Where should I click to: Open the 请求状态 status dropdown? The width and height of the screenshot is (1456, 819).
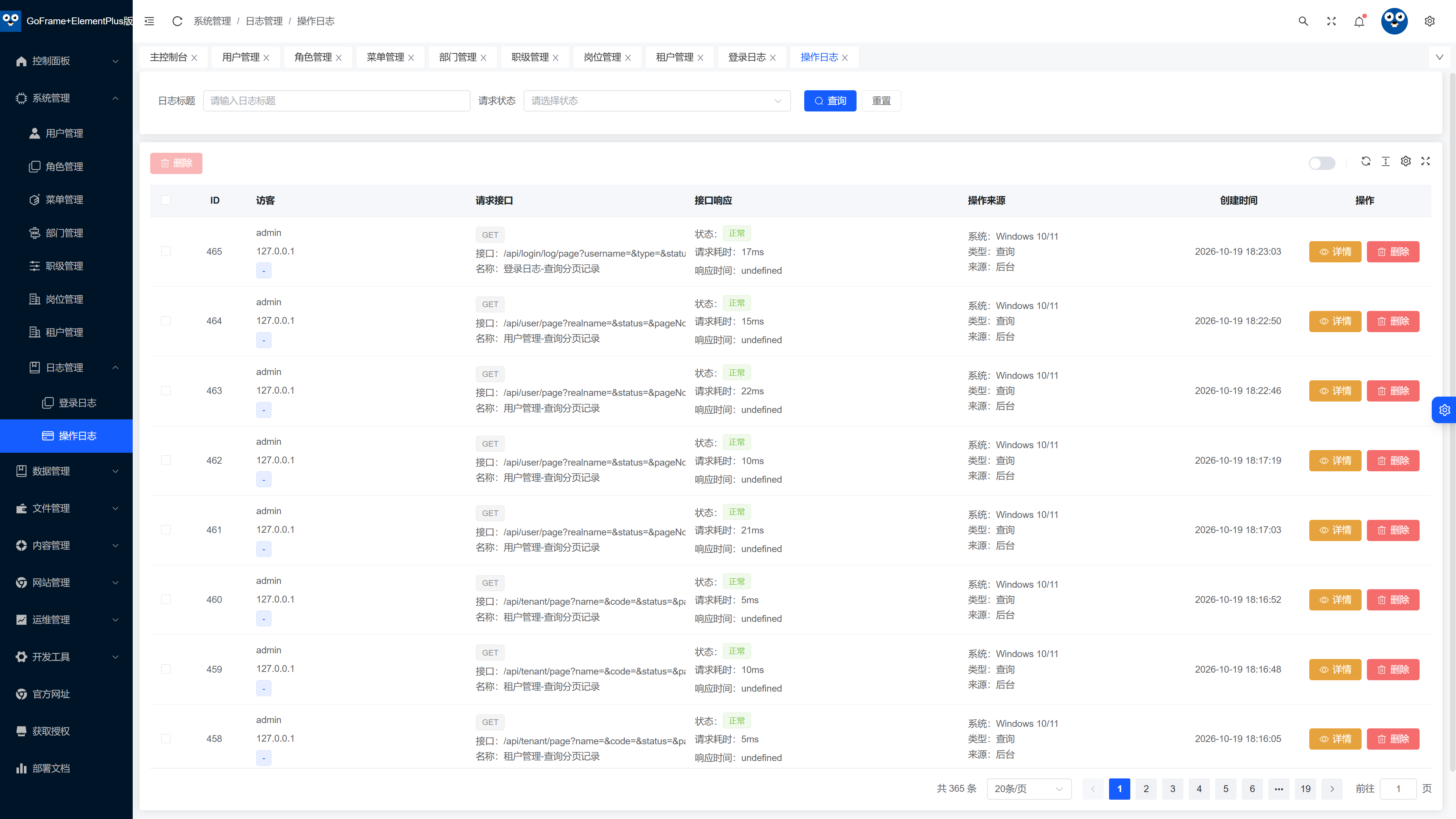(x=657, y=100)
